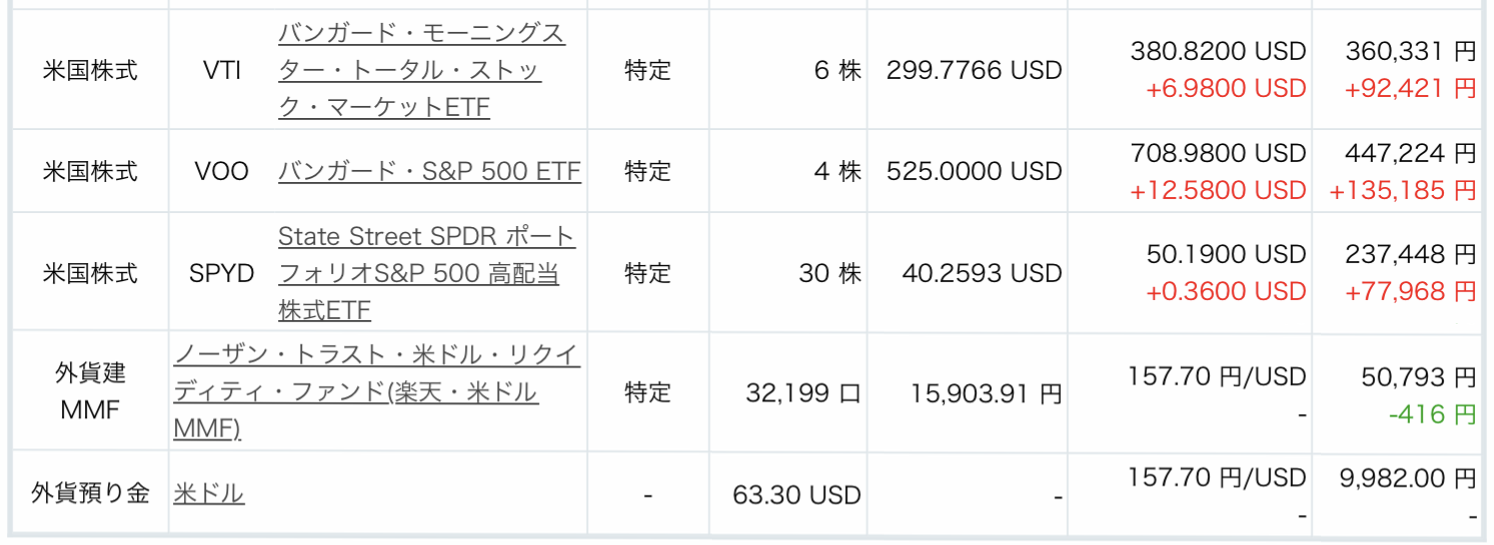
Task: Open the ノーザン・トラスト 米ドル MMF fund link
Action: pyautogui.click(x=377, y=391)
